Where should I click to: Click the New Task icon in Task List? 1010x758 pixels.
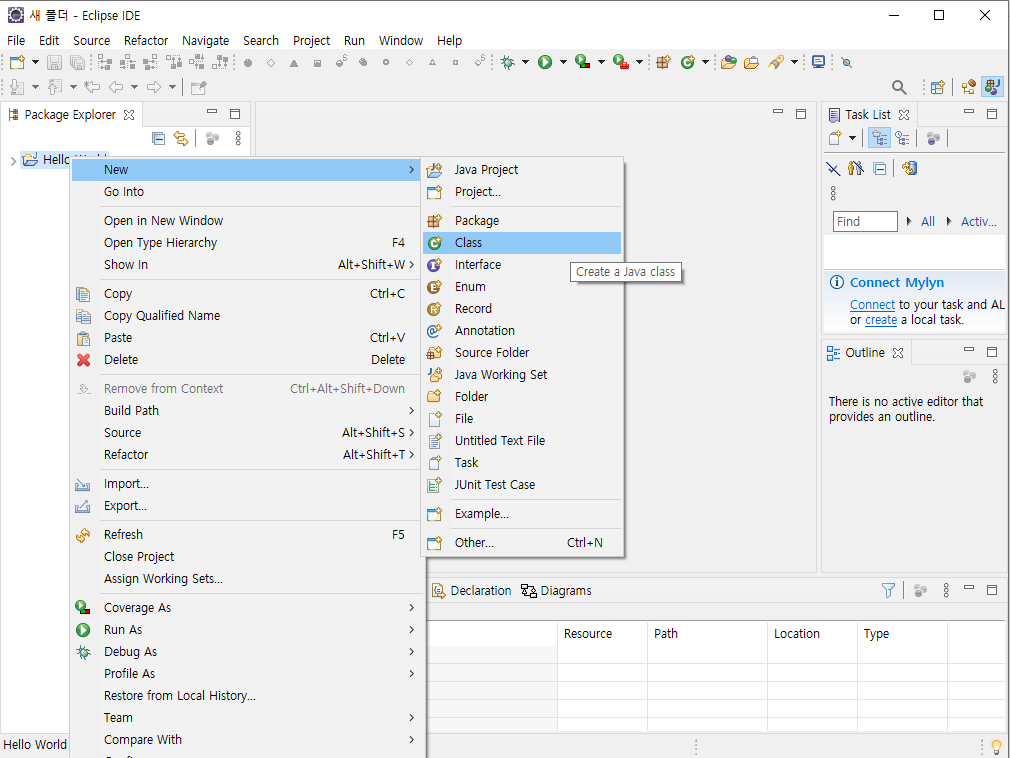coord(835,138)
